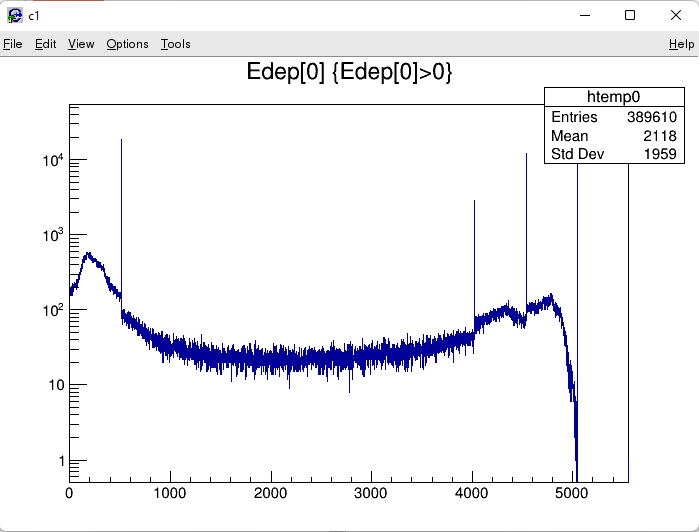Screen dimensions: 699x532
Task: Select the Std Dev row in stats box
Action: [614, 154]
